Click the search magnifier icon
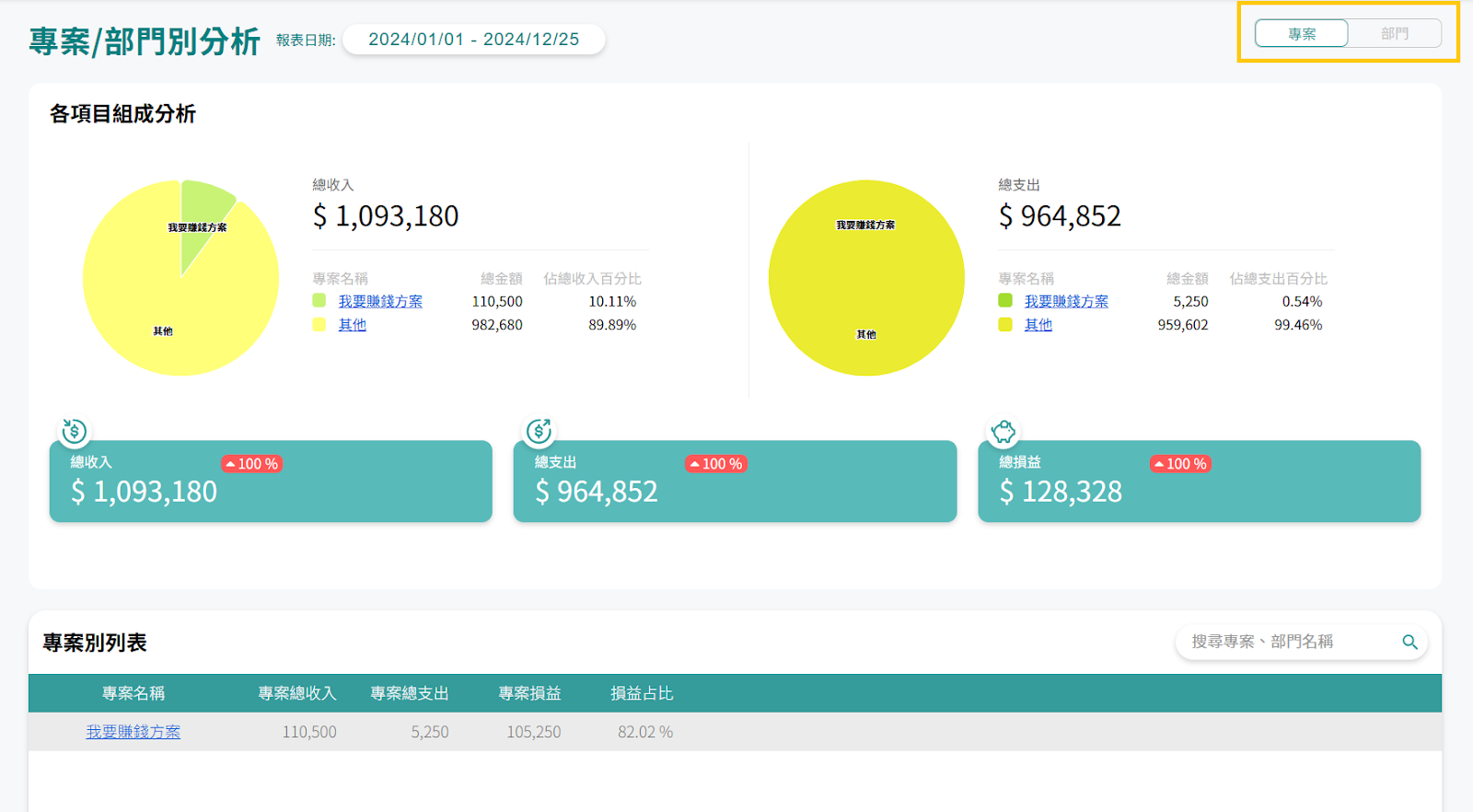 click(1409, 642)
